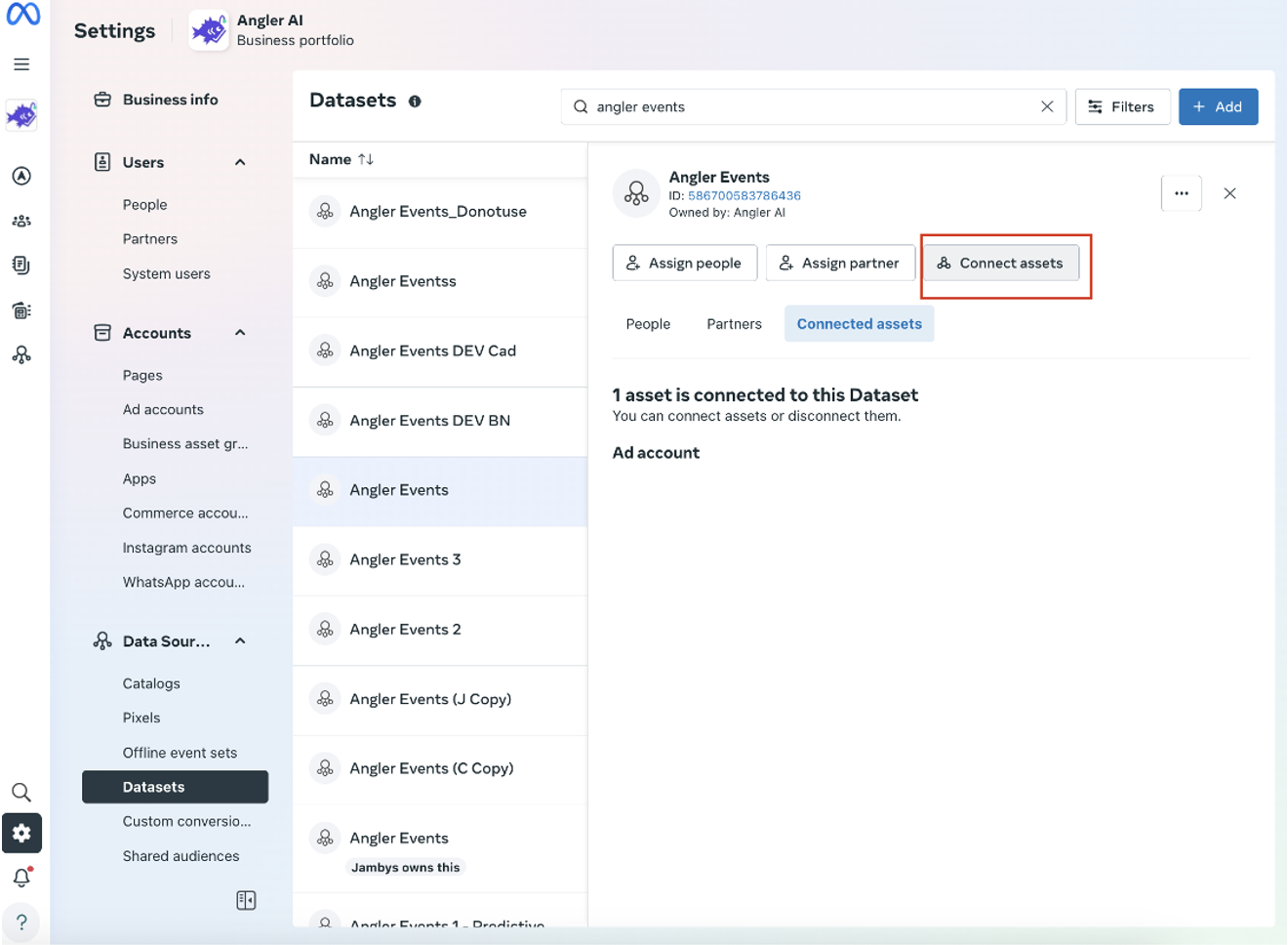
Task: Open the Meta logo home icon
Action: pyautogui.click(x=23, y=14)
